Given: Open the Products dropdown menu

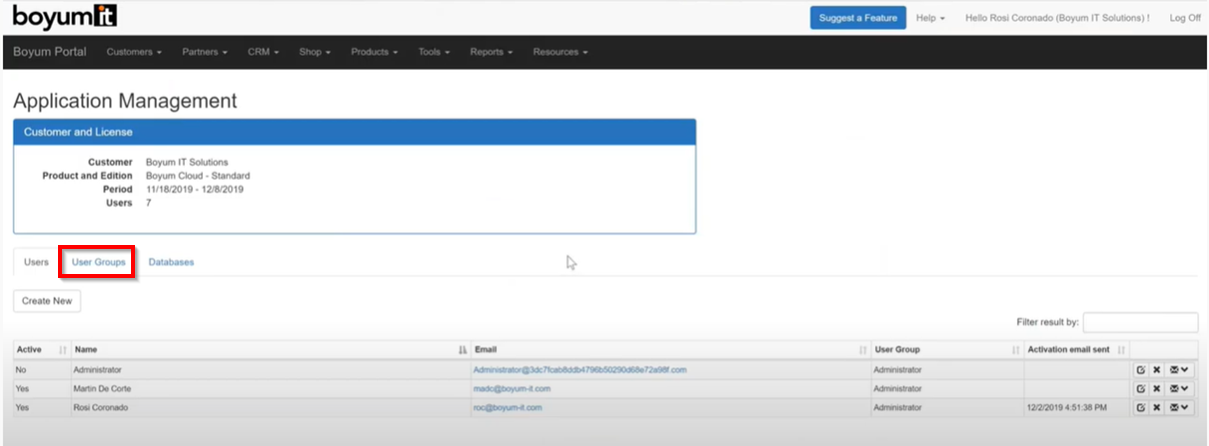Looking at the screenshot, I should tap(374, 52).
